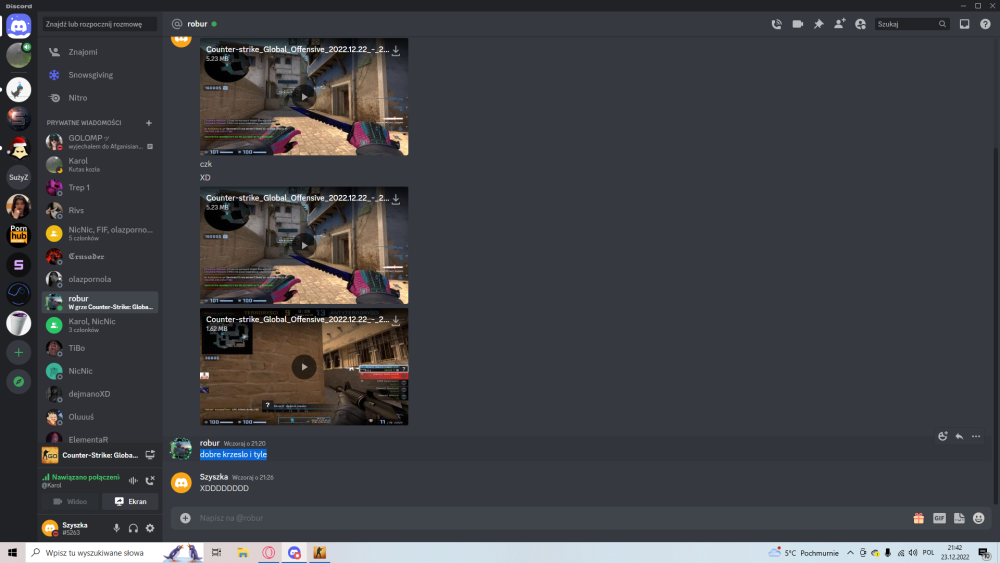Viewport: 1000px width, 563px height.
Task: Open conversation with TiBo
Action: [x=100, y=348]
